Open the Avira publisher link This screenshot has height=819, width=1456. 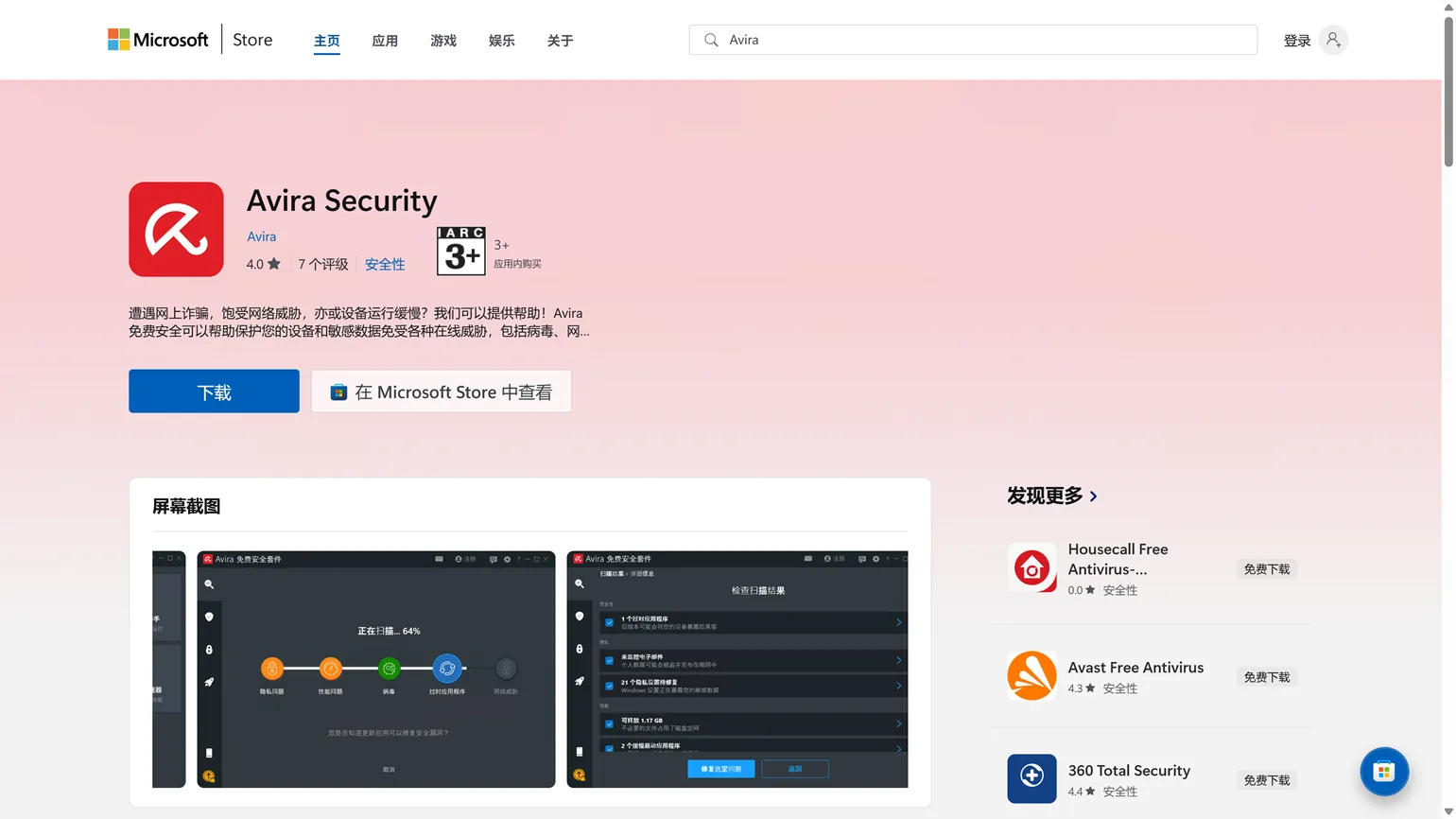click(x=262, y=236)
